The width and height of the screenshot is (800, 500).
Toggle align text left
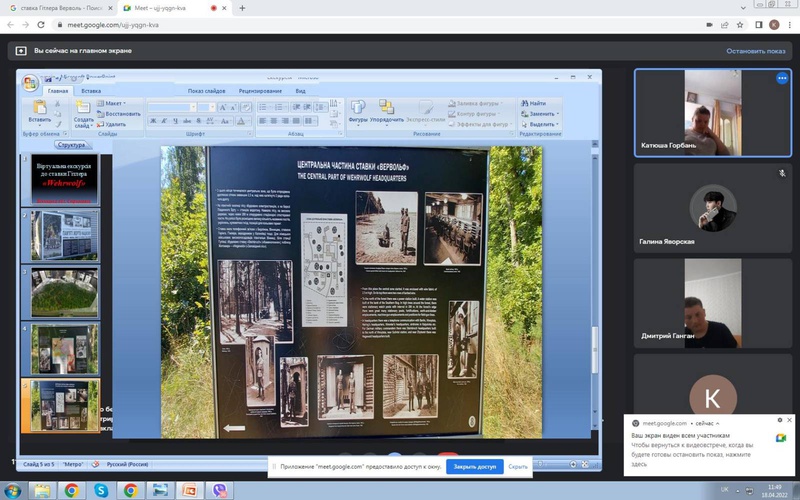[263, 121]
